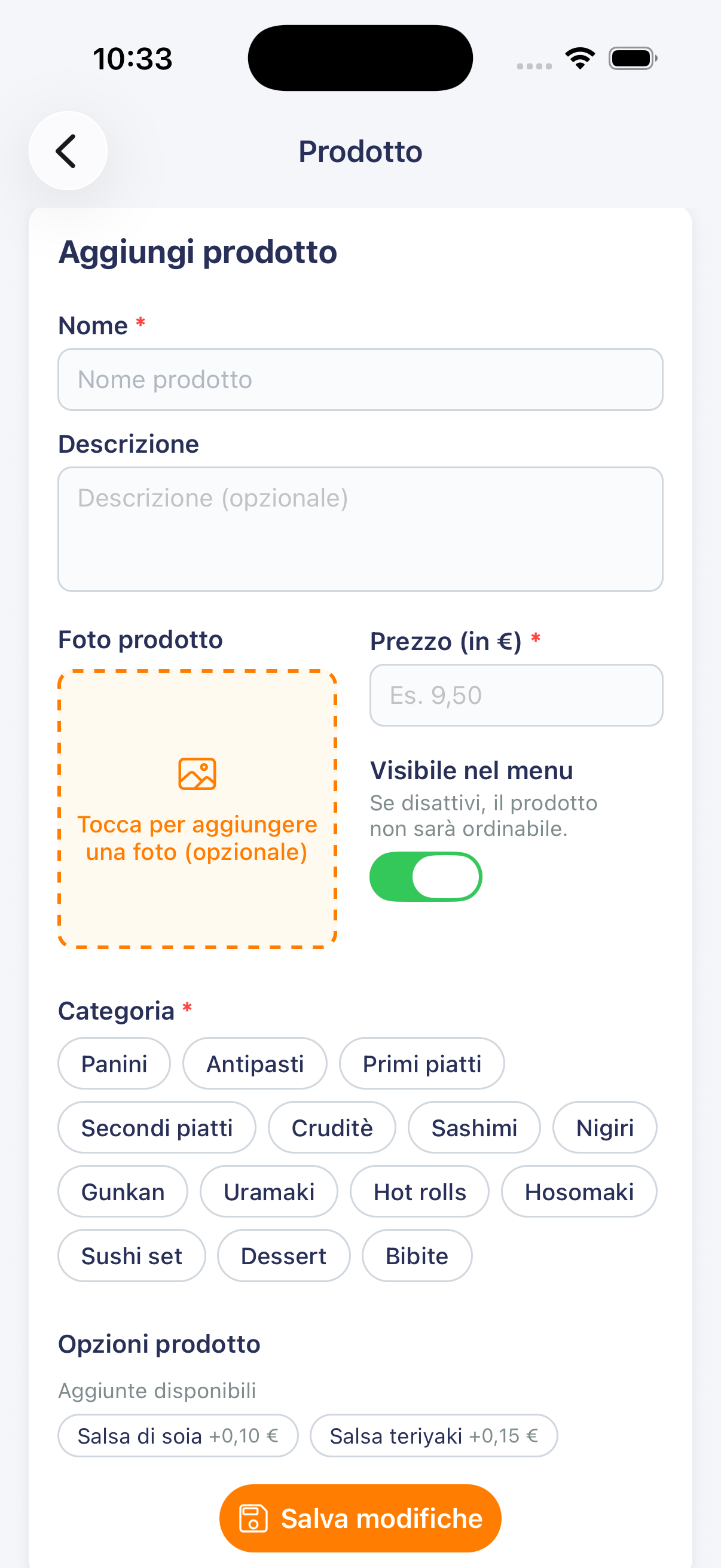Select Hot rolls category
Image resolution: width=721 pixels, height=1568 pixels.
[x=419, y=1191]
